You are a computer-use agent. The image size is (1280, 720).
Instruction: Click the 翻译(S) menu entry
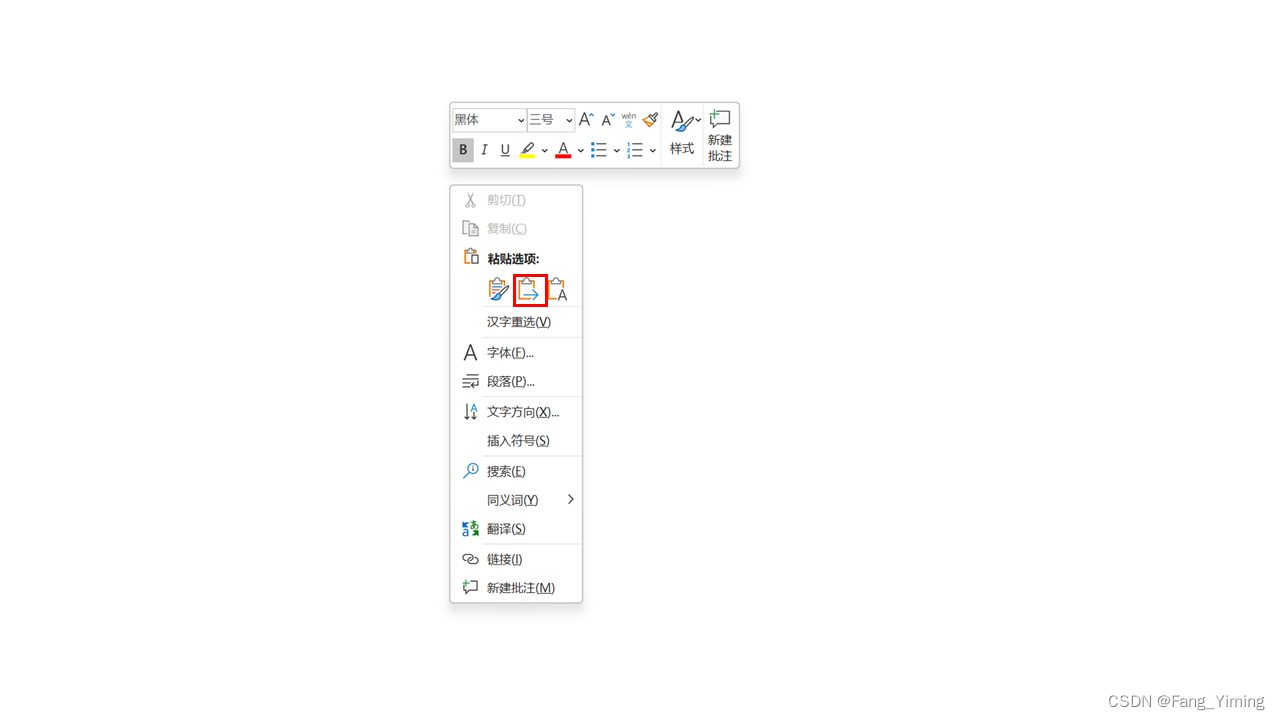[x=504, y=528]
